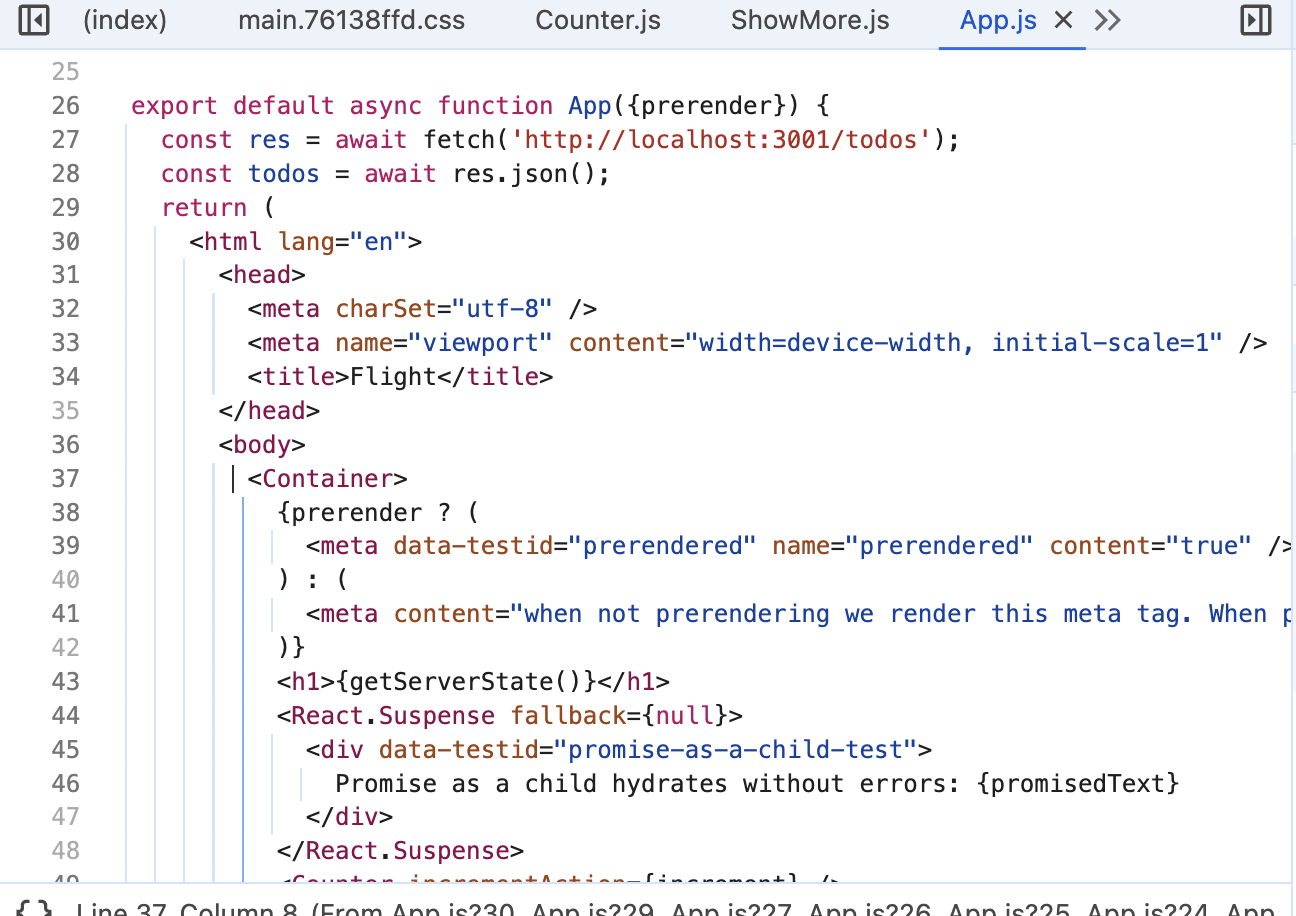This screenshot has width=1296, height=916.
Task: Click the 'Line 37, Column 8' status text
Action: coord(186,911)
